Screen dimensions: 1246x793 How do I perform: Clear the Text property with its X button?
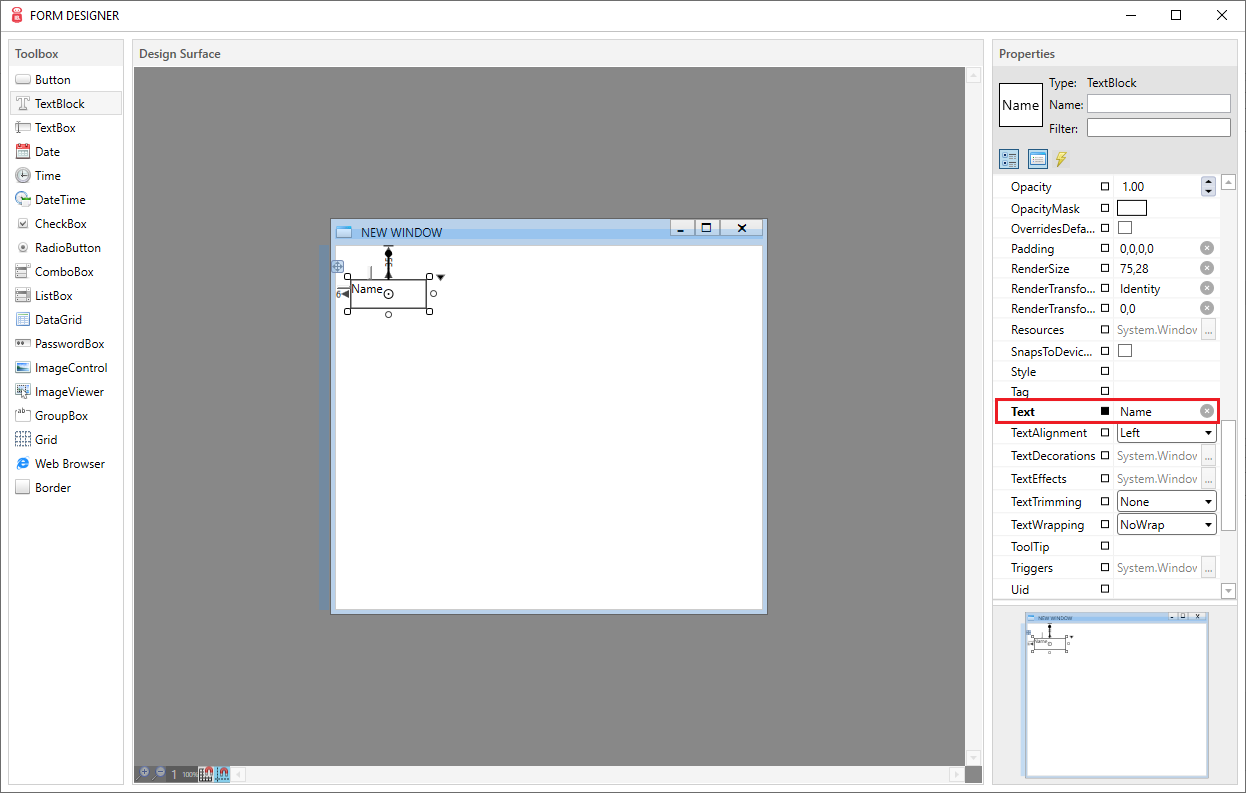click(x=1207, y=411)
